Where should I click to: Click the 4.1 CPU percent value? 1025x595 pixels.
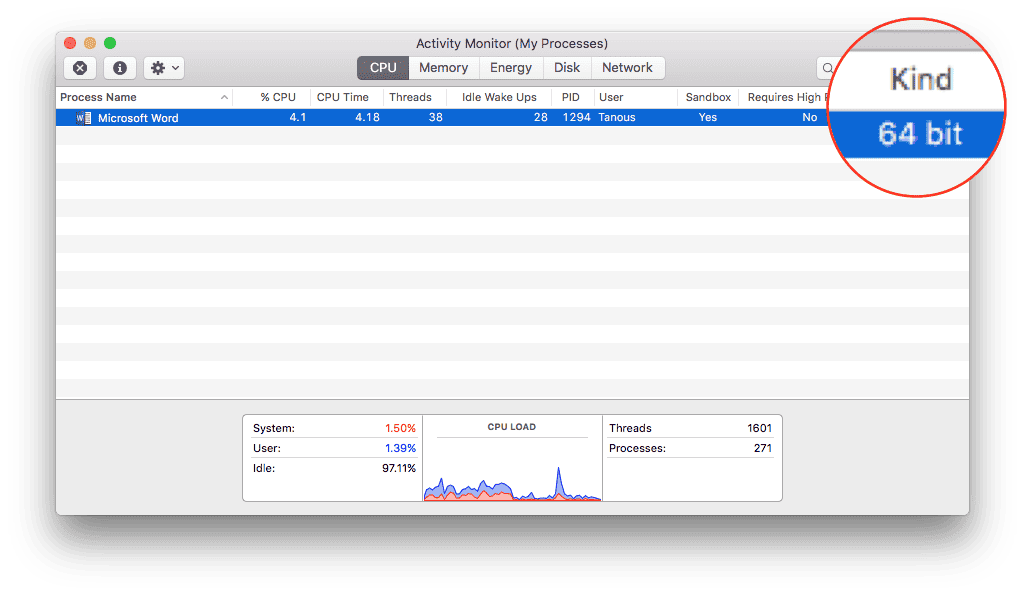(x=298, y=118)
